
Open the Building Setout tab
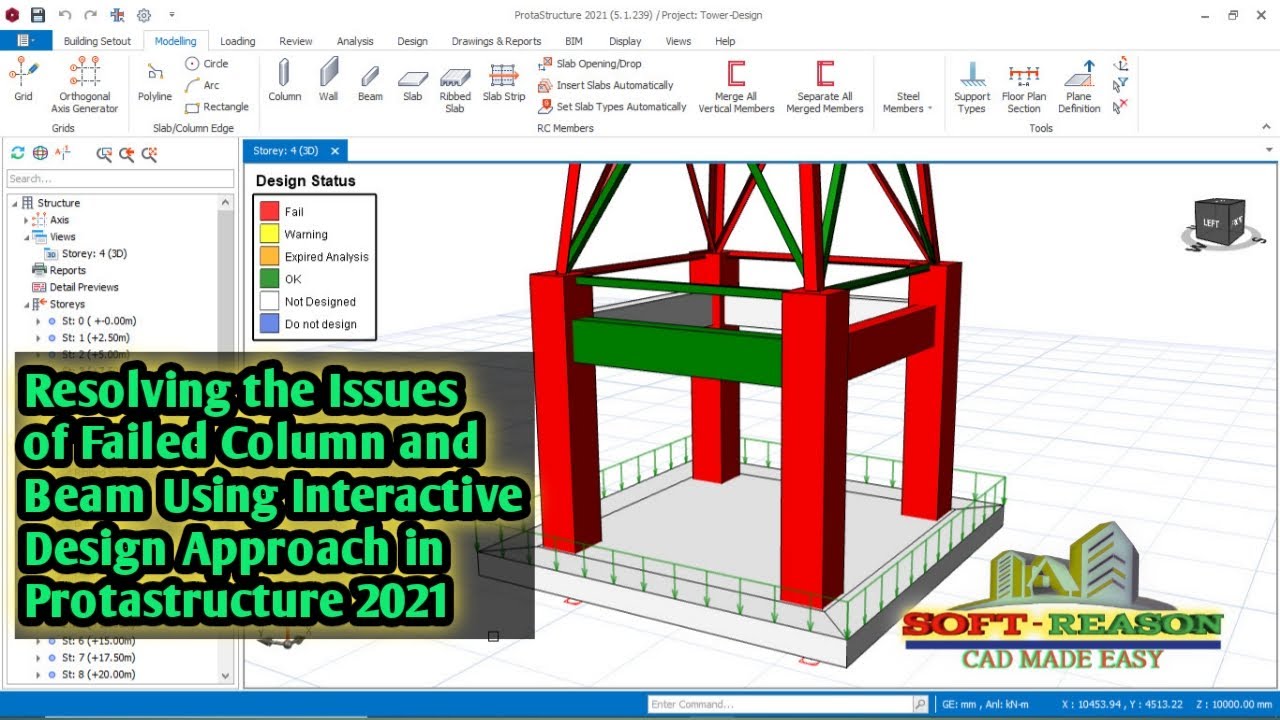coord(97,41)
